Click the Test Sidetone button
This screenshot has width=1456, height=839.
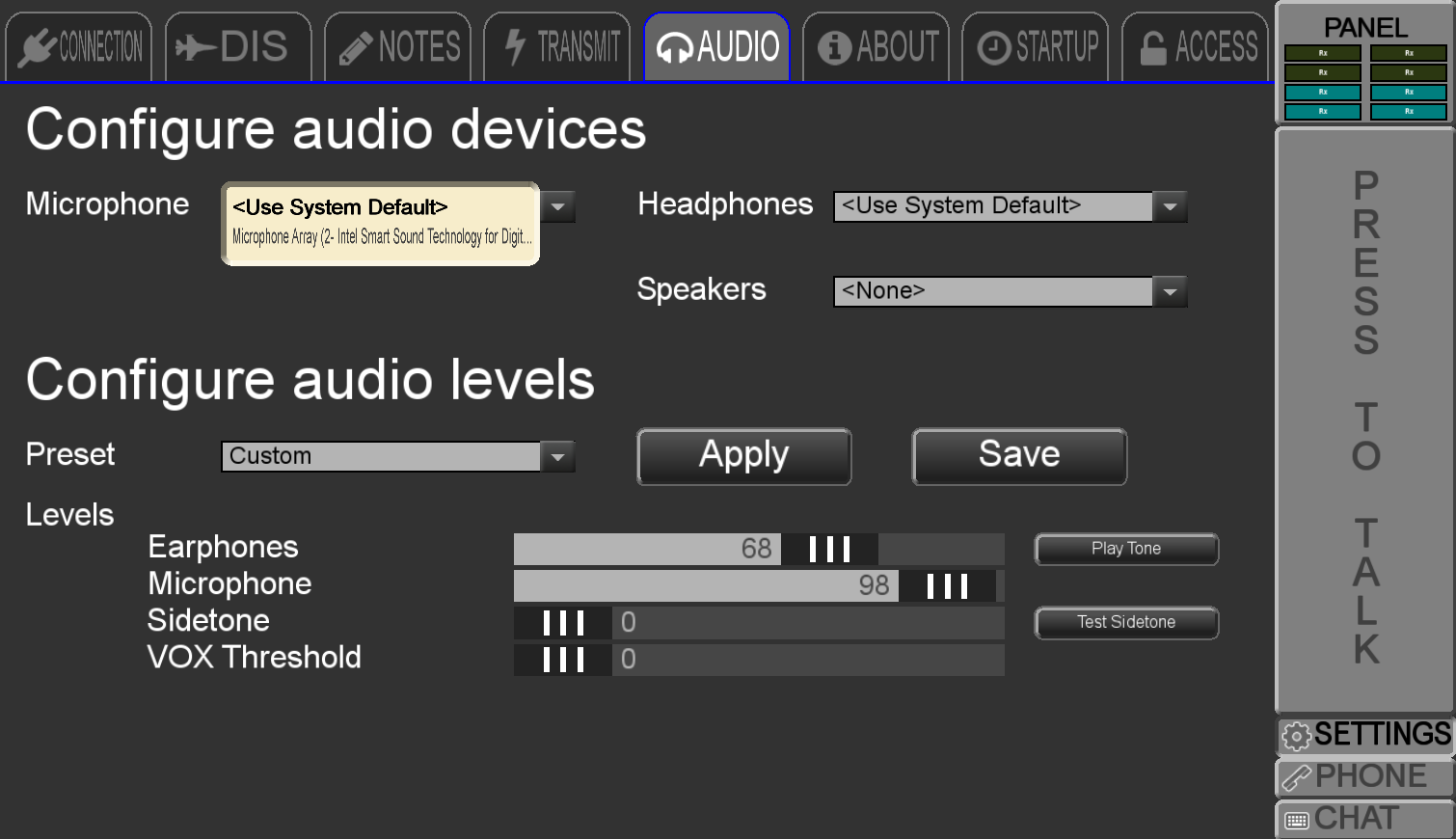pos(1126,623)
